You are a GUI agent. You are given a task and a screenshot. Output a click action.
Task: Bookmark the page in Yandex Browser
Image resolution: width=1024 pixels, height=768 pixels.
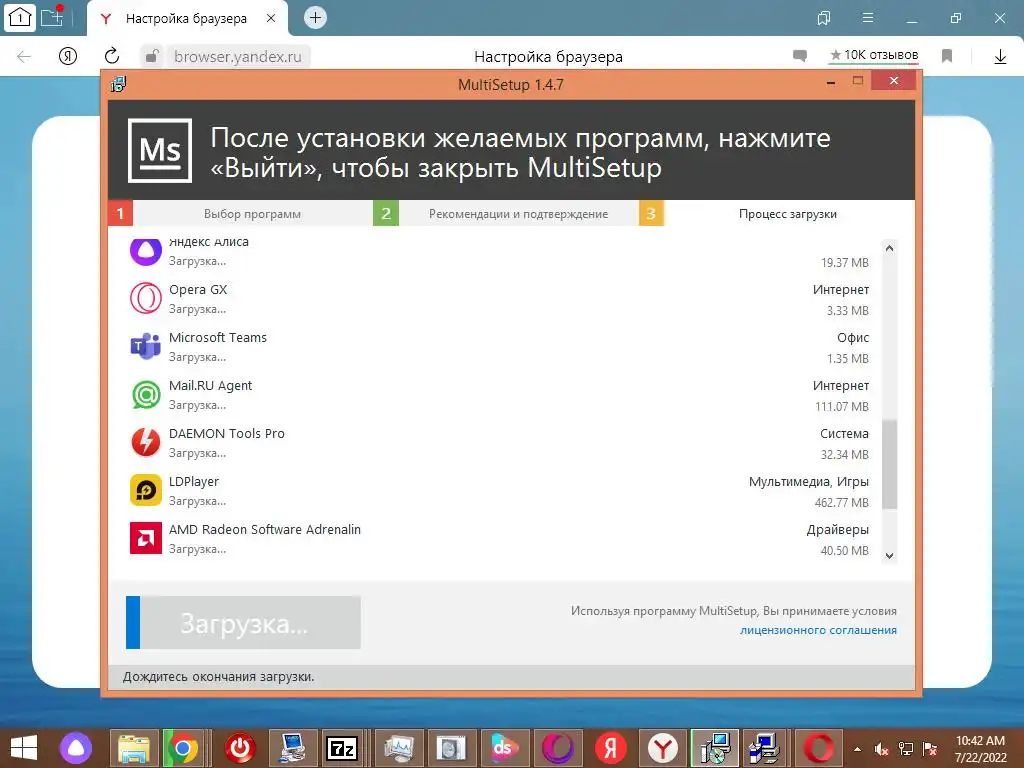(947, 56)
